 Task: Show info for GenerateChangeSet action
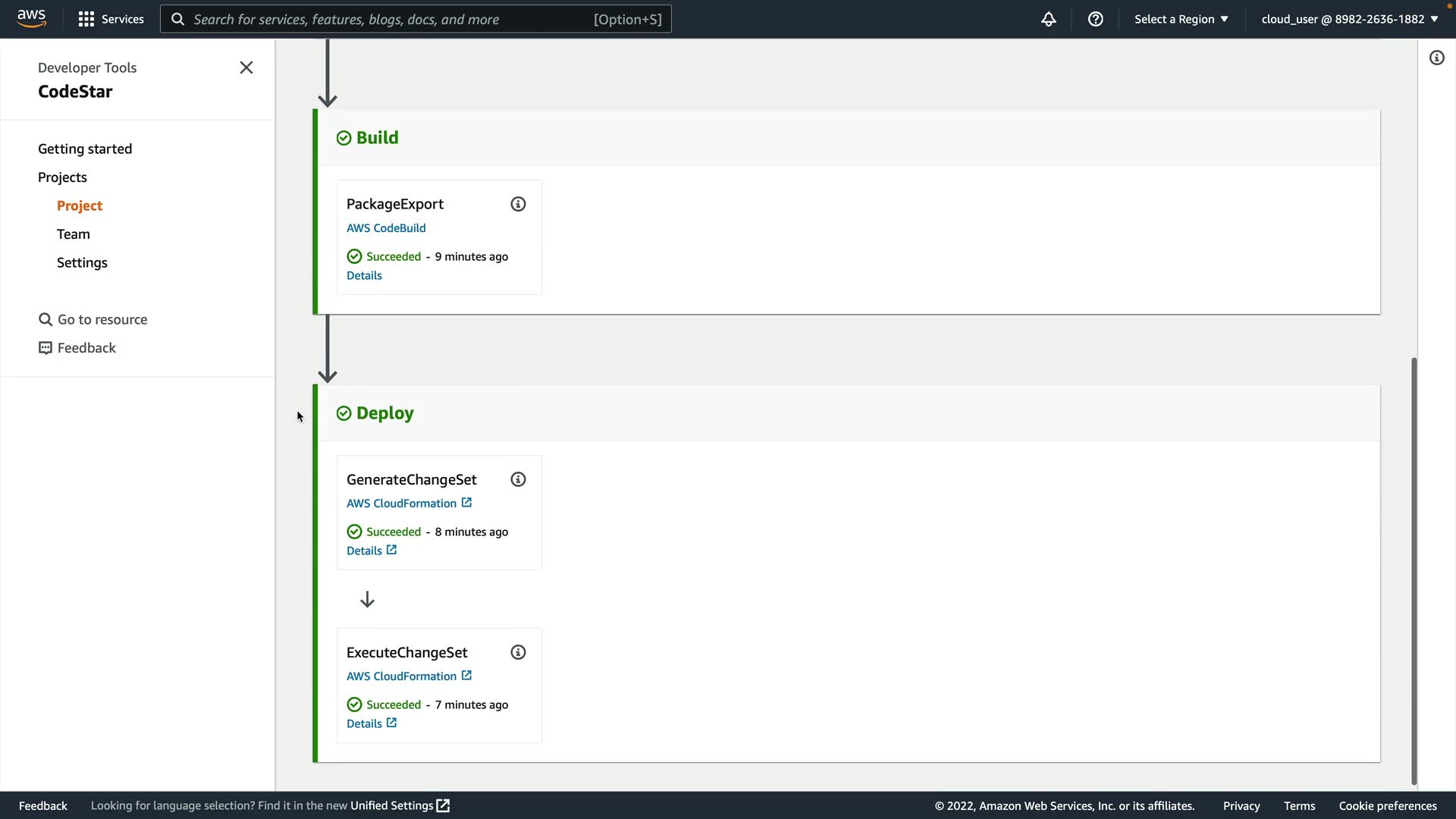pos(518,479)
